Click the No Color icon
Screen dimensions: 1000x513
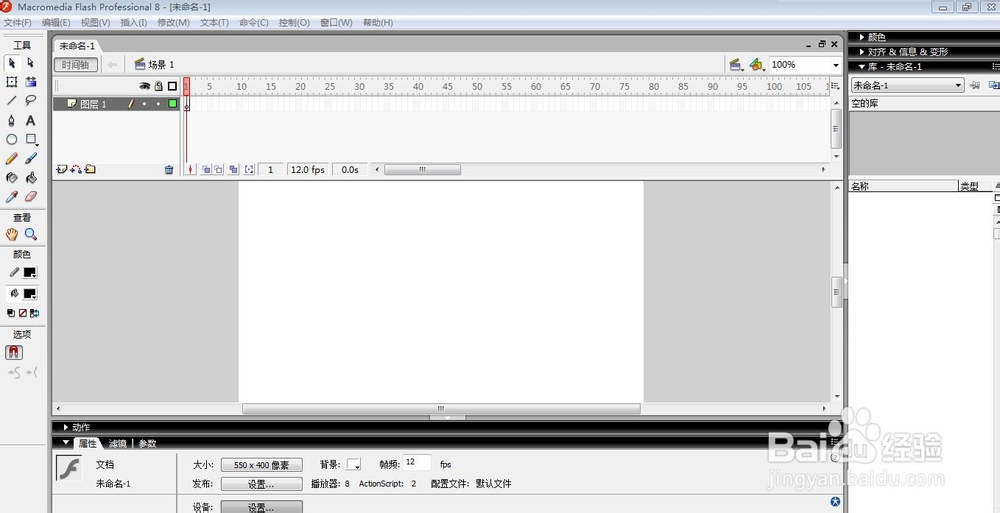coord(22,313)
